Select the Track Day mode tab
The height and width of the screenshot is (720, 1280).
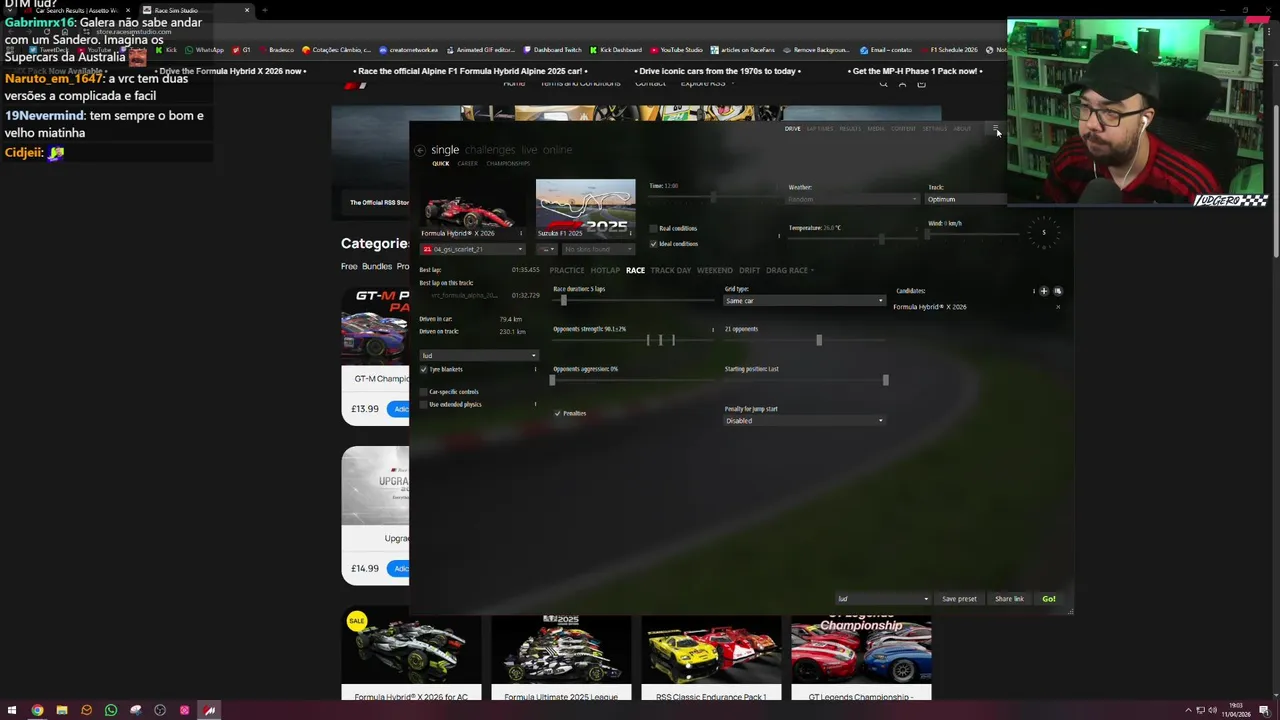pos(671,270)
